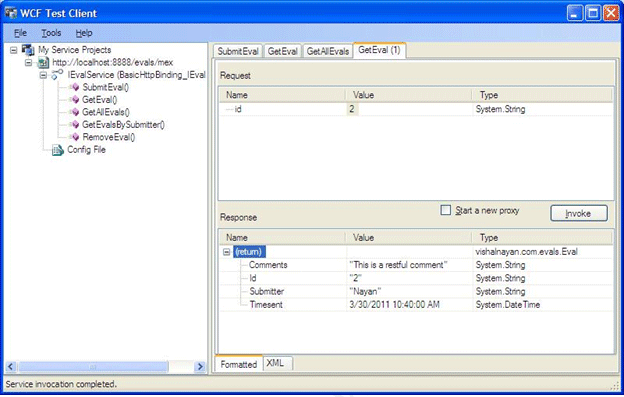The width and height of the screenshot is (624, 397).
Task: Select RemoveEval() in the service tree
Action: [x=109, y=137]
